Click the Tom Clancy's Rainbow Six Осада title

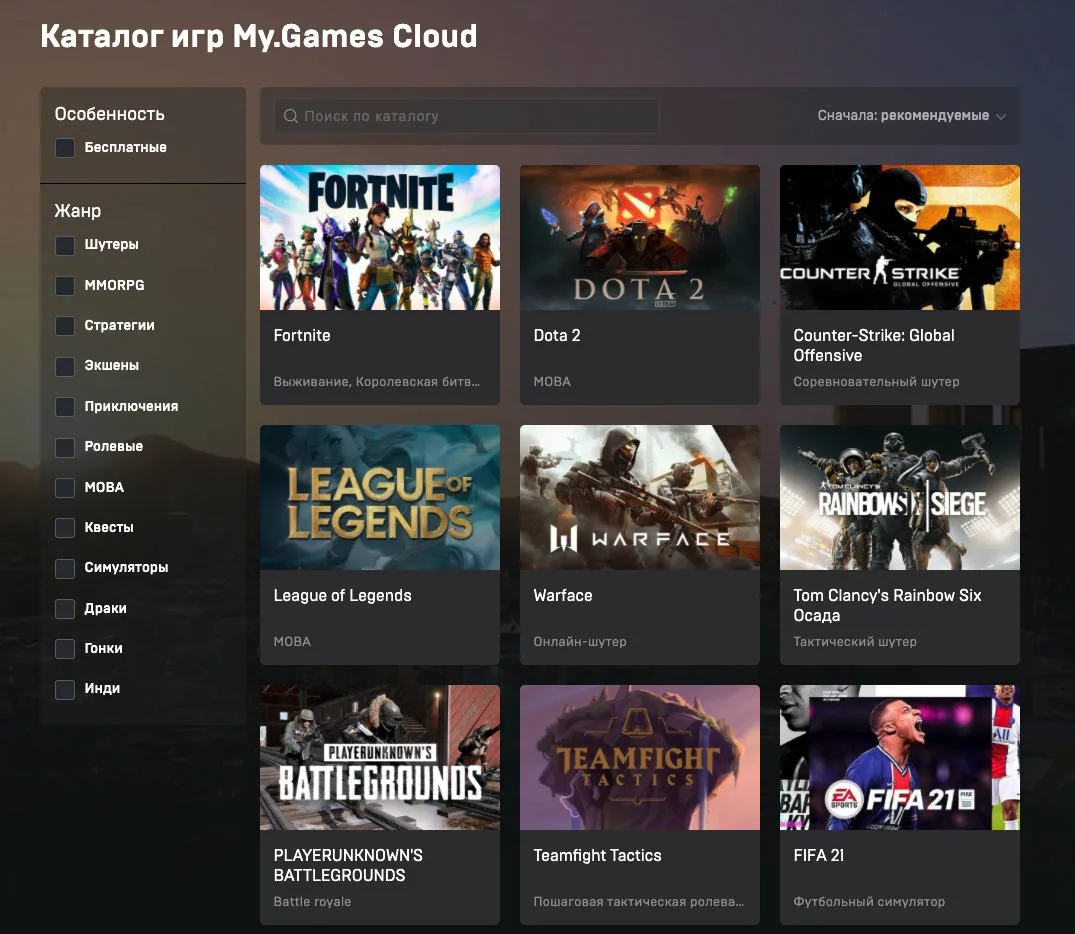(887, 605)
